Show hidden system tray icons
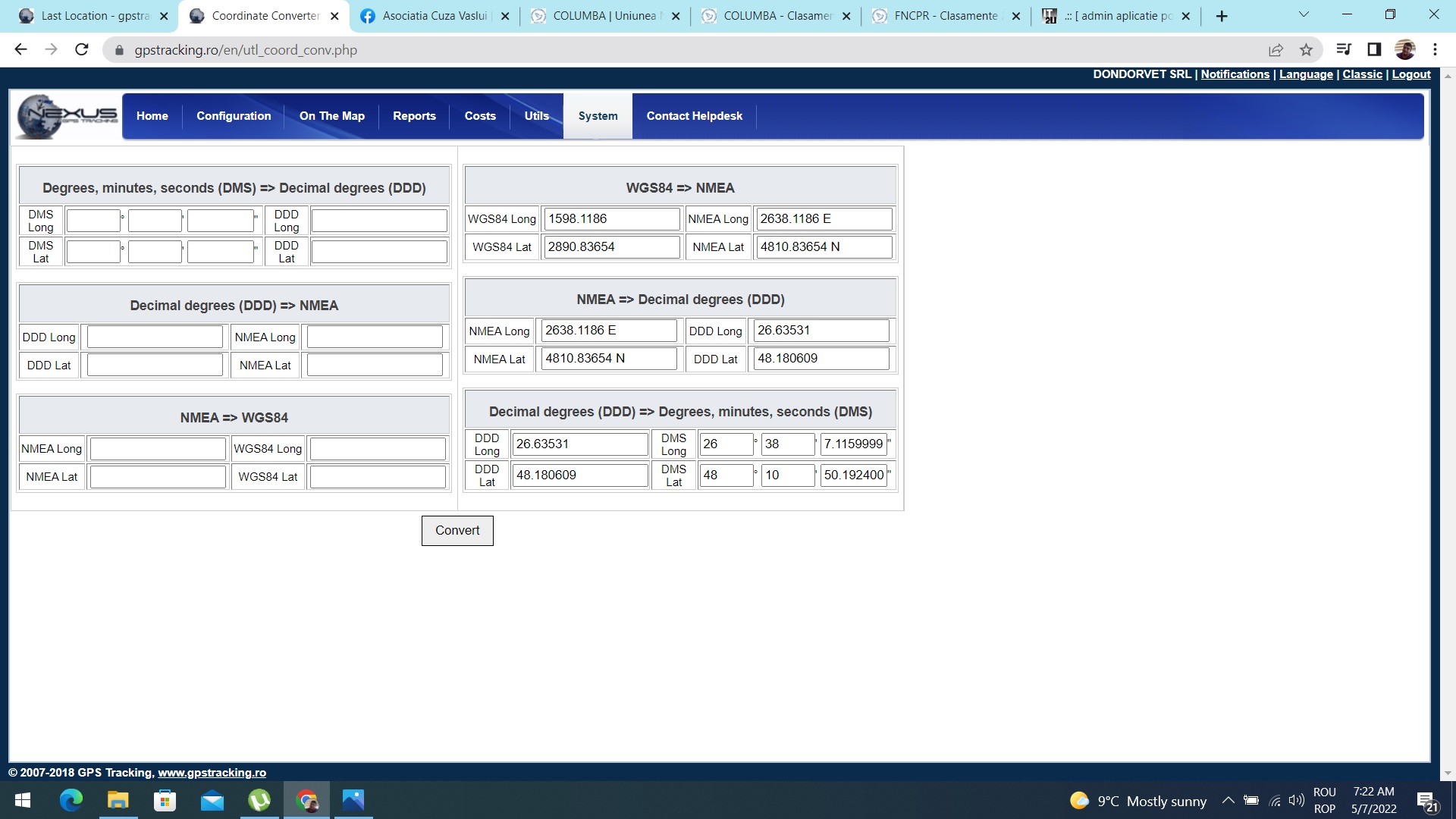Screen dimensions: 1456x819 [1228, 801]
